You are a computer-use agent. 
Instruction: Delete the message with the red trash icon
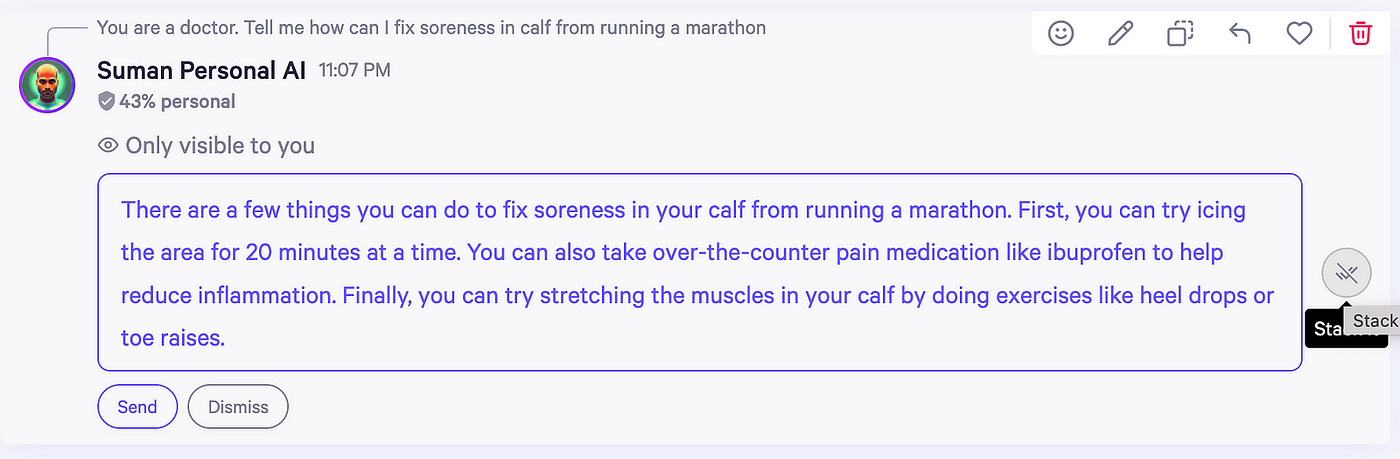[1360, 34]
